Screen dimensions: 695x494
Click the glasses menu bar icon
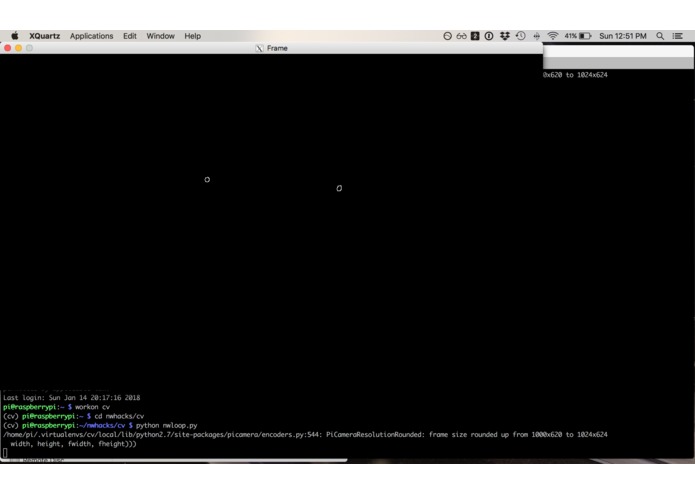461,36
